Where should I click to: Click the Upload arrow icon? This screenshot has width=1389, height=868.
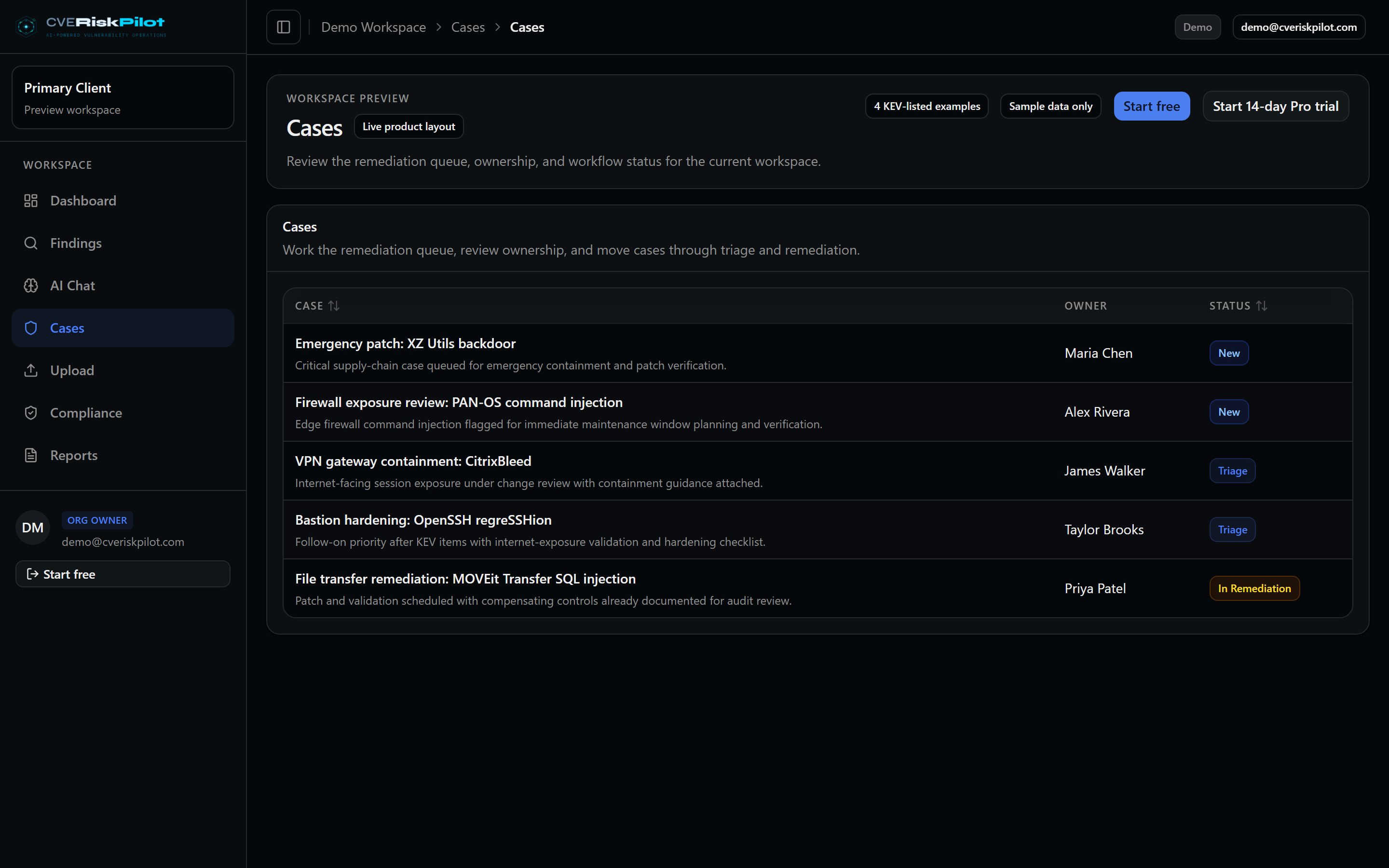pyautogui.click(x=31, y=370)
